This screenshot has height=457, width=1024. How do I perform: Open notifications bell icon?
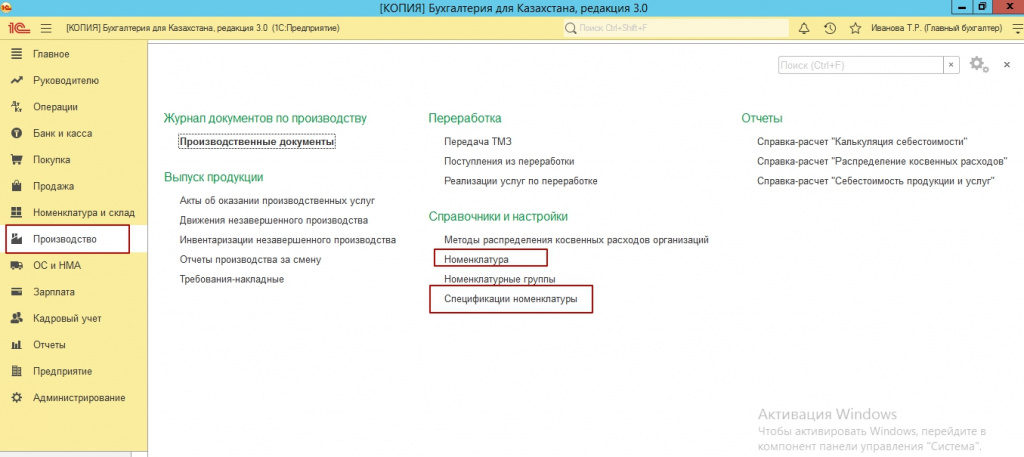pyautogui.click(x=804, y=29)
